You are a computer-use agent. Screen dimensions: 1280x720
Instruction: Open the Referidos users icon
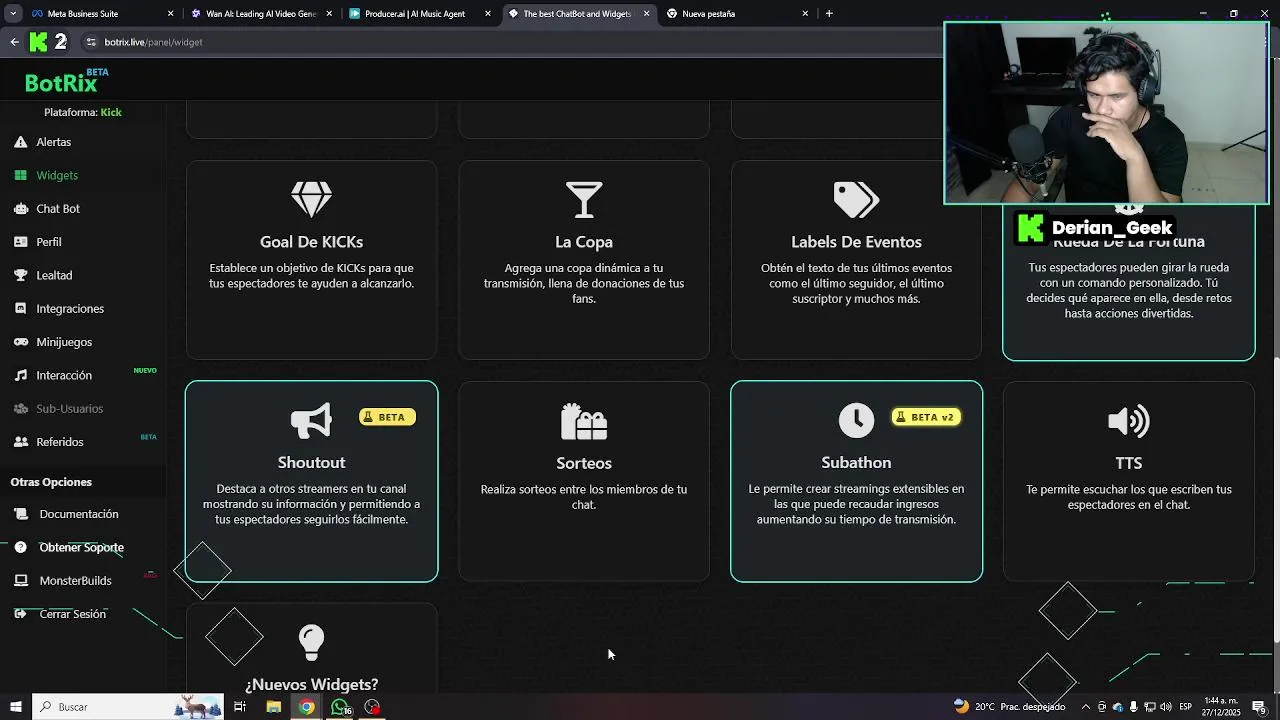[x=20, y=442]
